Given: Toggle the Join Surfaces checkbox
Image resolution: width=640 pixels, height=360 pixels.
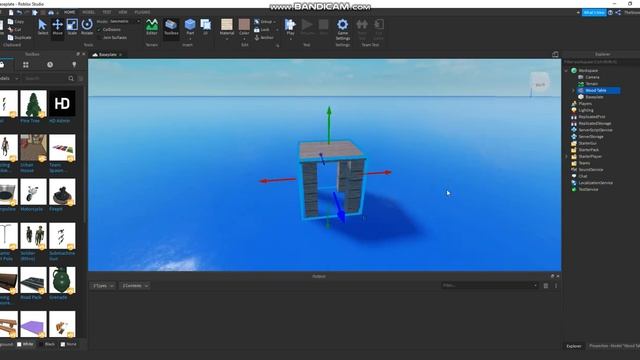Looking at the screenshot, I should click(x=99, y=38).
